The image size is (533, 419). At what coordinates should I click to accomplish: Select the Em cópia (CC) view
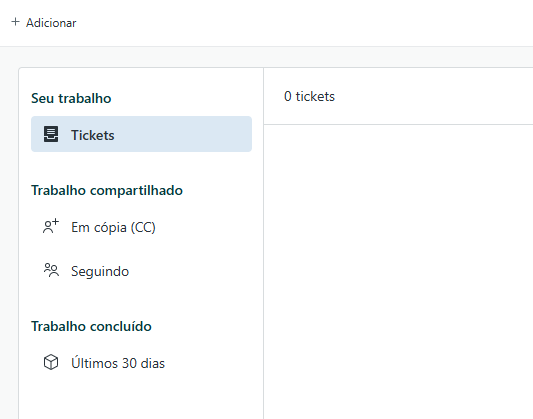[x=141, y=227]
